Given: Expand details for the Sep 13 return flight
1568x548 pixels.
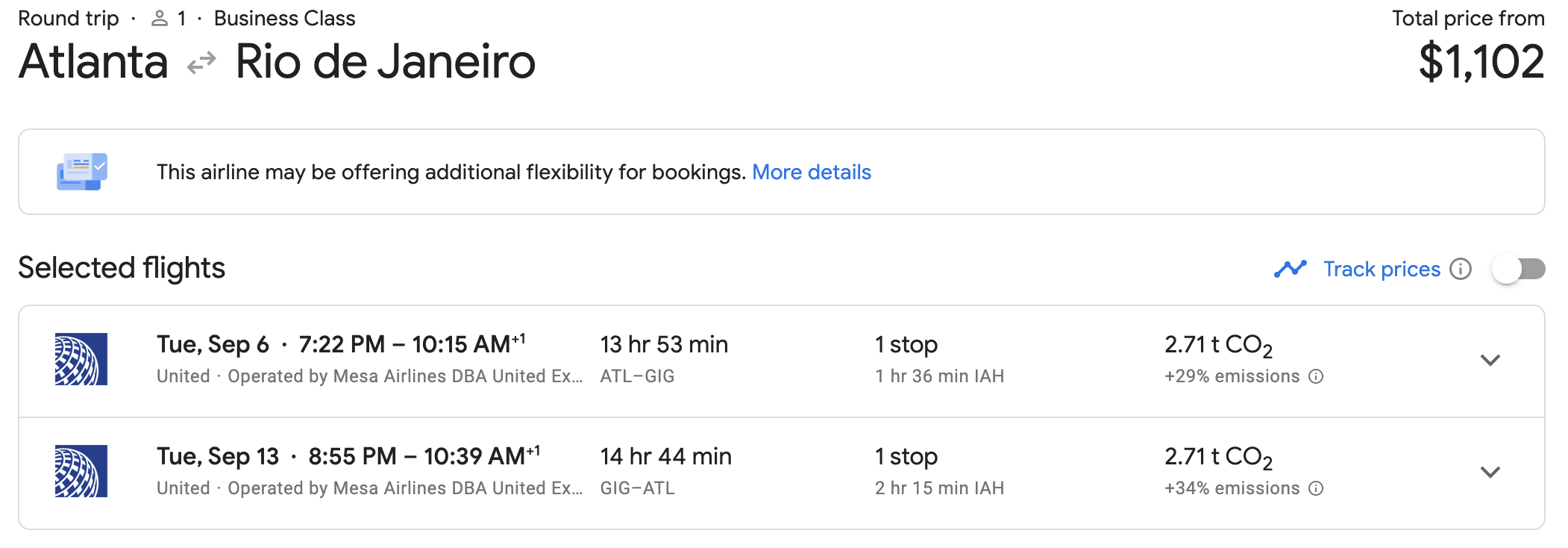Looking at the screenshot, I should click(x=1490, y=471).
